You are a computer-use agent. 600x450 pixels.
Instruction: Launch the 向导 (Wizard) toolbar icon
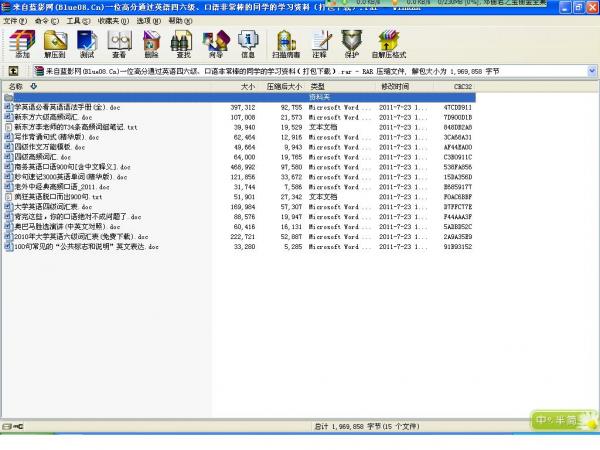point(216,44)
